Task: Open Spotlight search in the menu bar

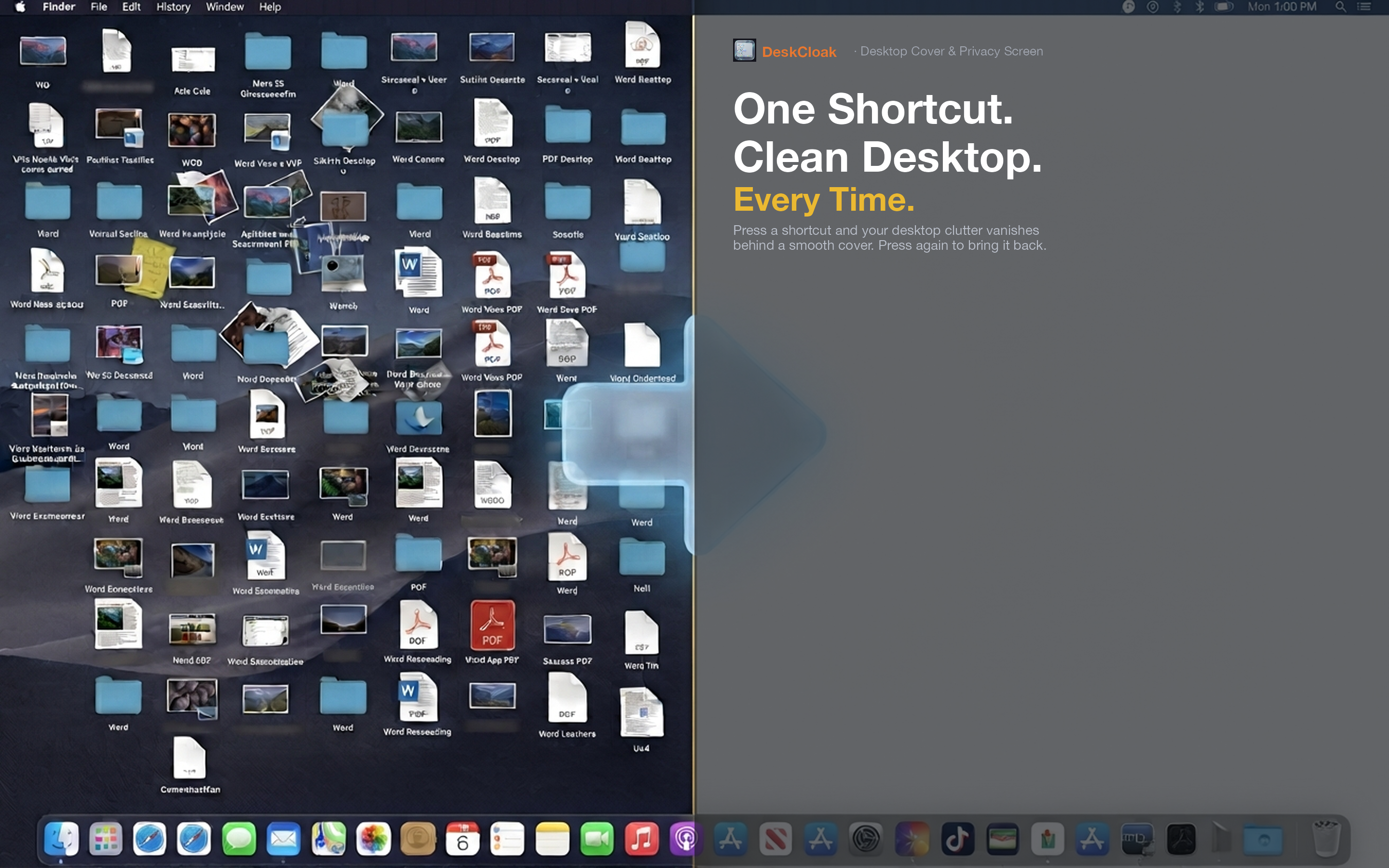Action: click(x=1341, y=7)
